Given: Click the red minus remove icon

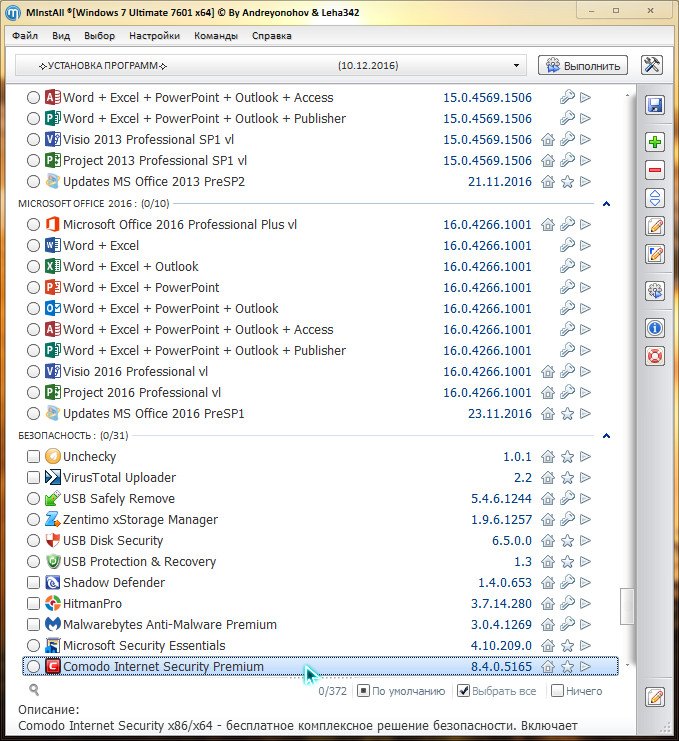Looking at the screenshot, I should pyautogui.click(x=654, y=170).
